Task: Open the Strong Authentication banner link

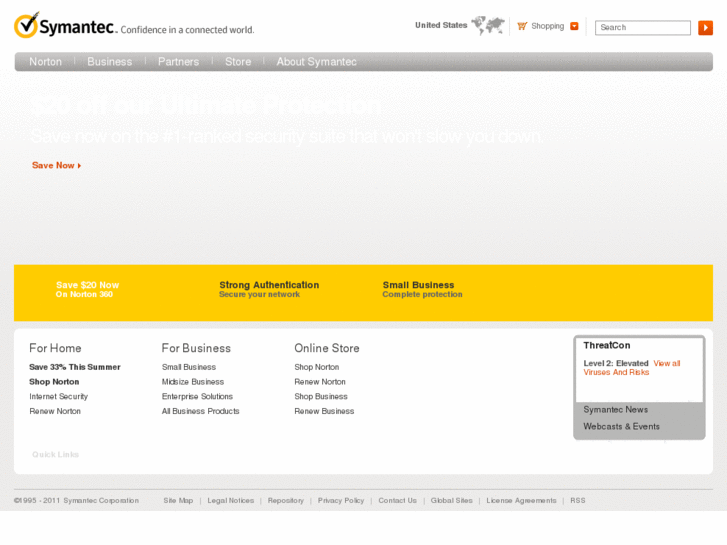Action: [269, 289]
